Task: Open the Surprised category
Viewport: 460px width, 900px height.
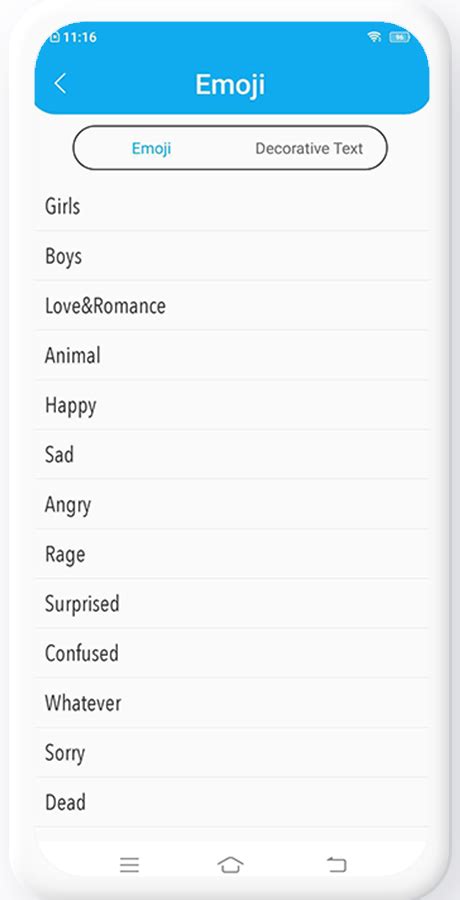Action: pyautogui.click(x=232, y=604)
